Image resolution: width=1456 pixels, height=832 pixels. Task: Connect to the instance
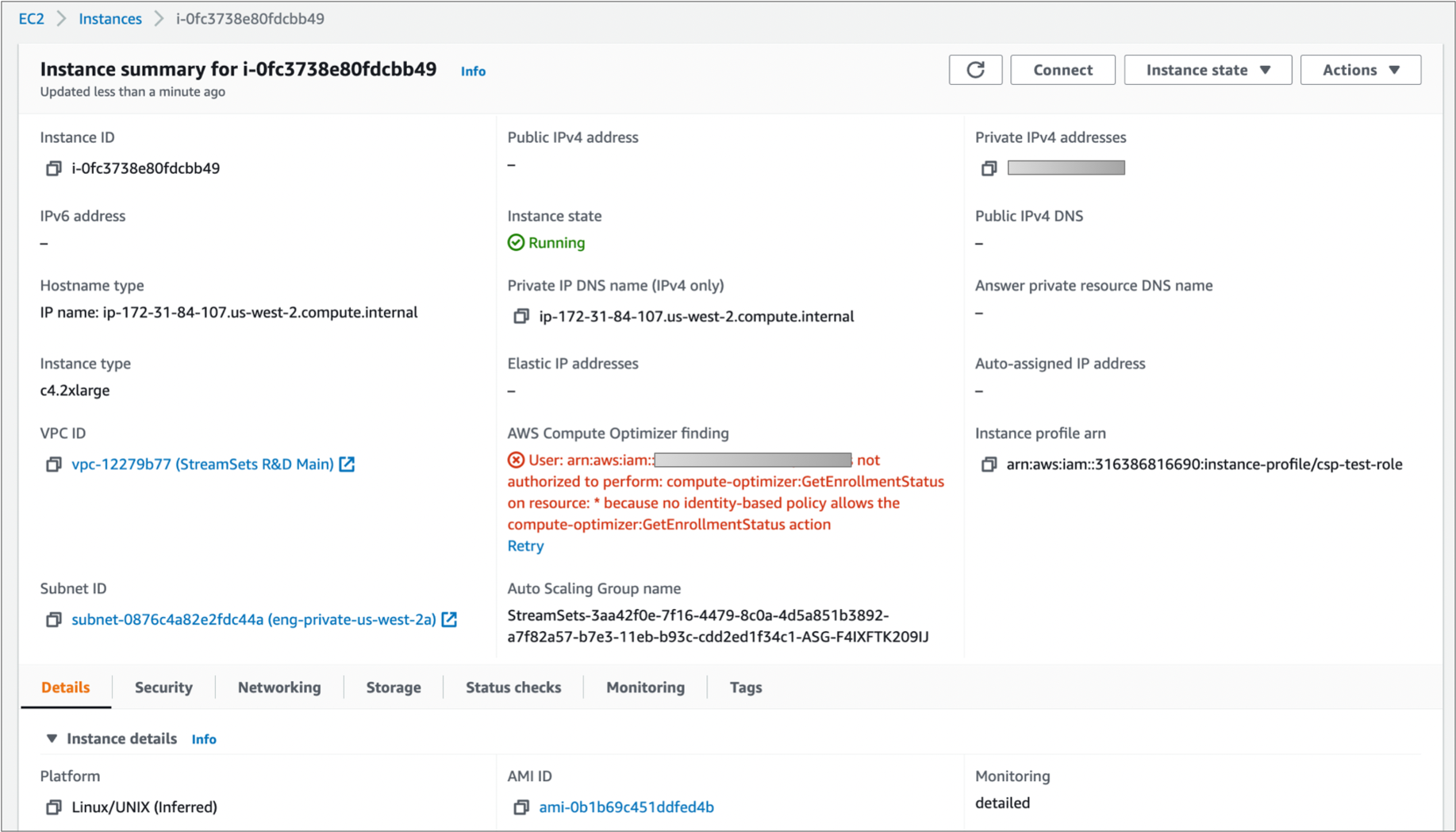[1062, 70]
